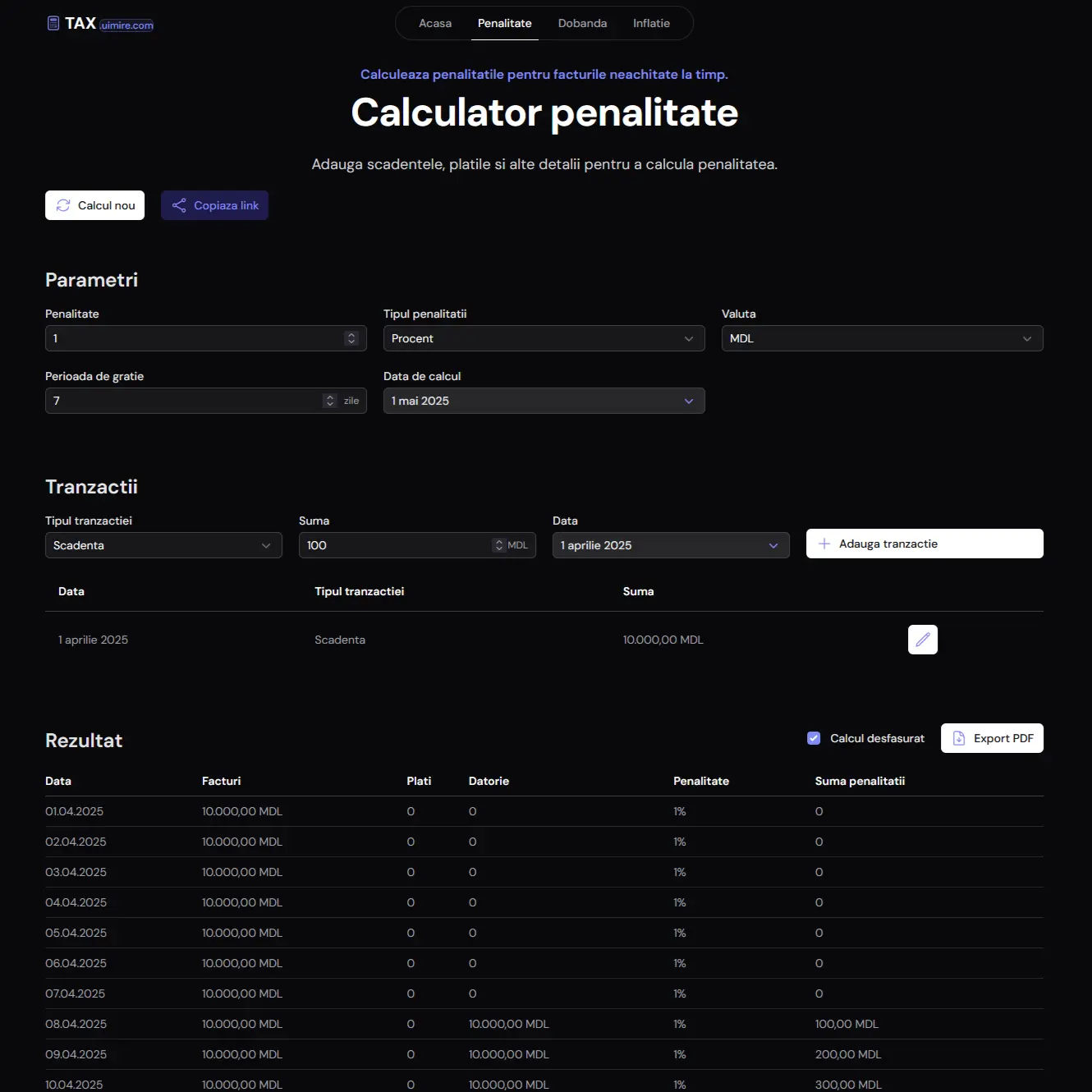Uncheck the Calcul desfasurat checkbox
This screenshot has width=1092, height=1092.
814,738
